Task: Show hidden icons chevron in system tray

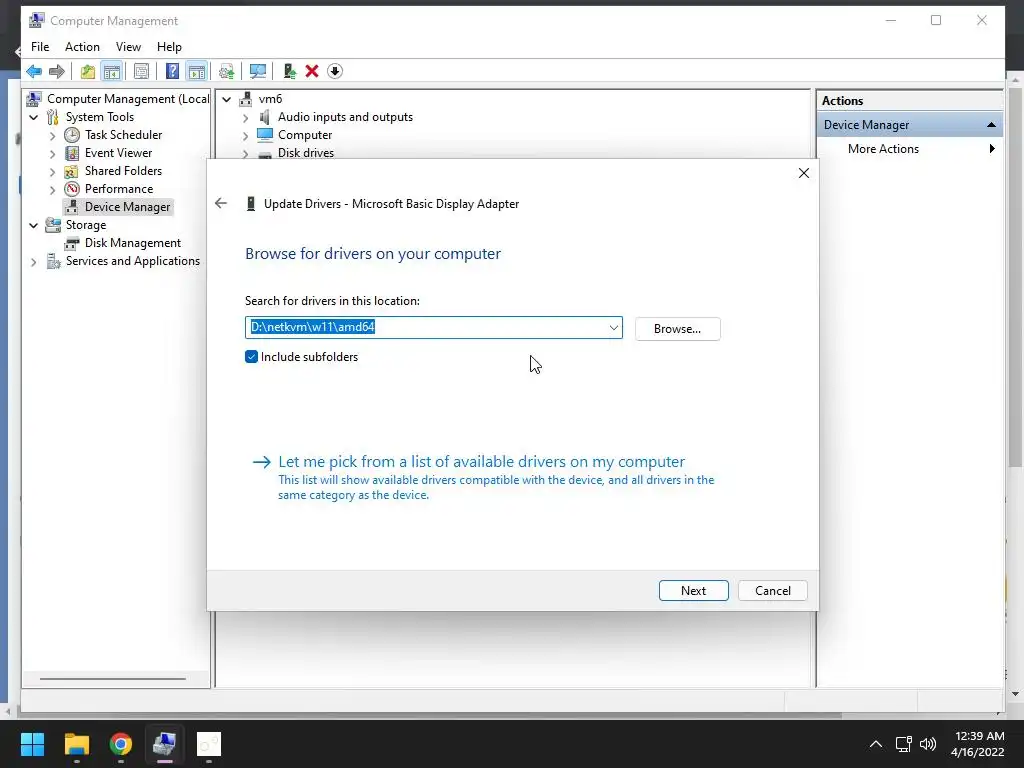Action: pos(876,744)
